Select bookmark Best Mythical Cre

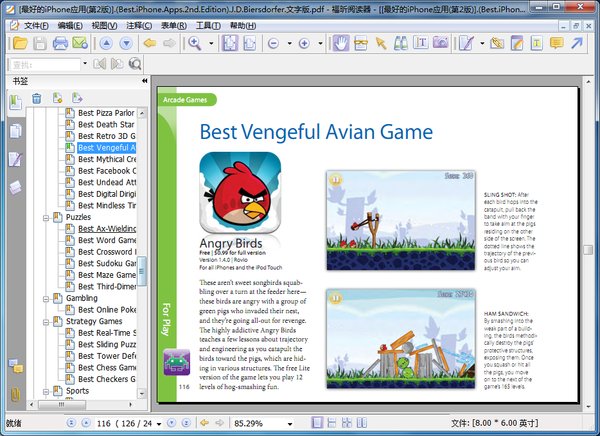point(107,159)
